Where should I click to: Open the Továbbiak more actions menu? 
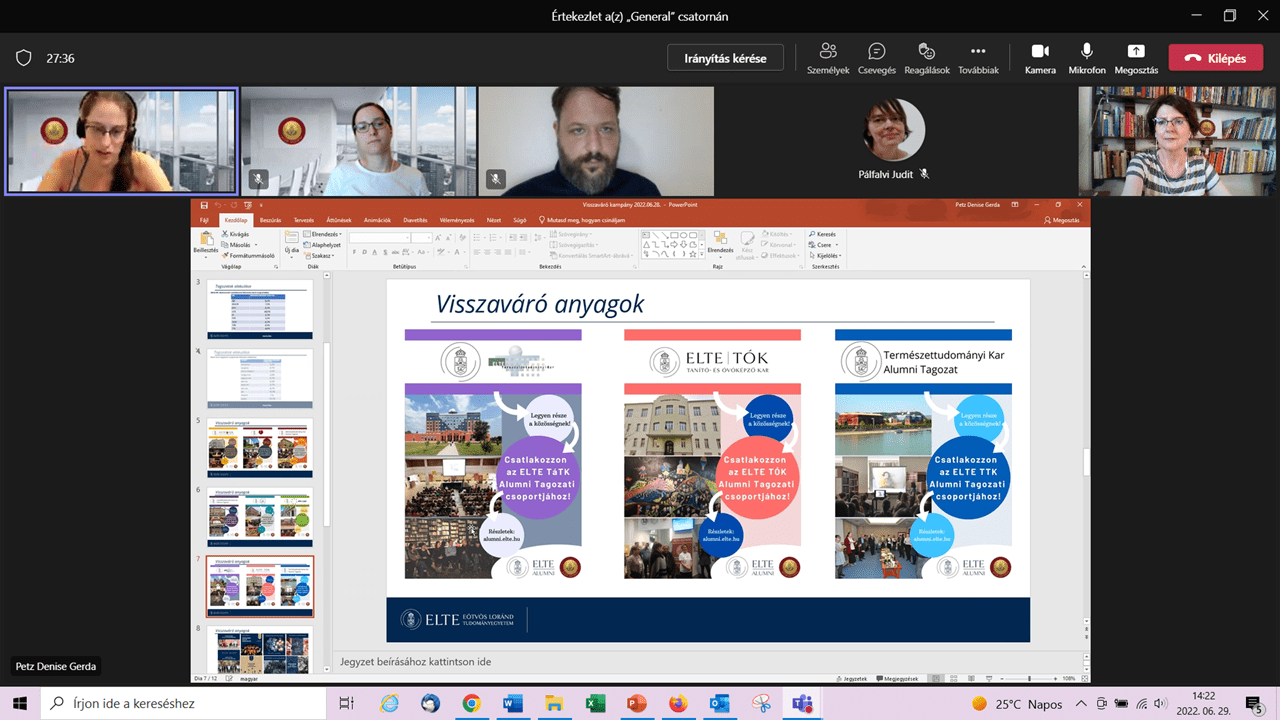[978, 58]
